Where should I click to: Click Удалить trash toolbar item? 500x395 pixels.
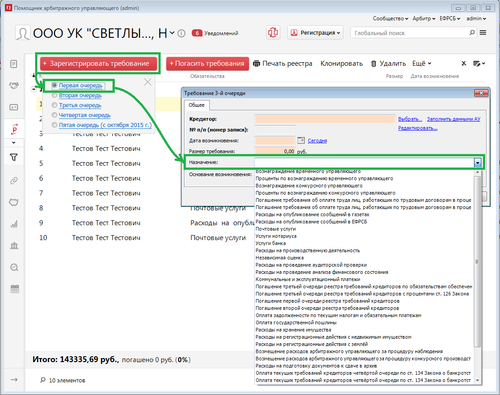coord(388,63)
